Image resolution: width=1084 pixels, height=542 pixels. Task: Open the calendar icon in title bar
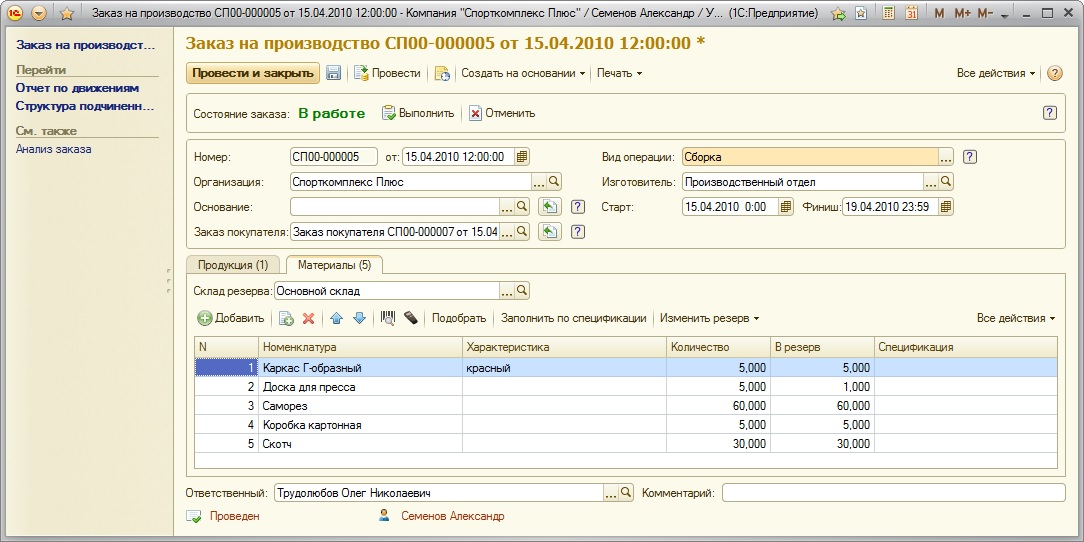pyautogui.click(x=911, y=14)
